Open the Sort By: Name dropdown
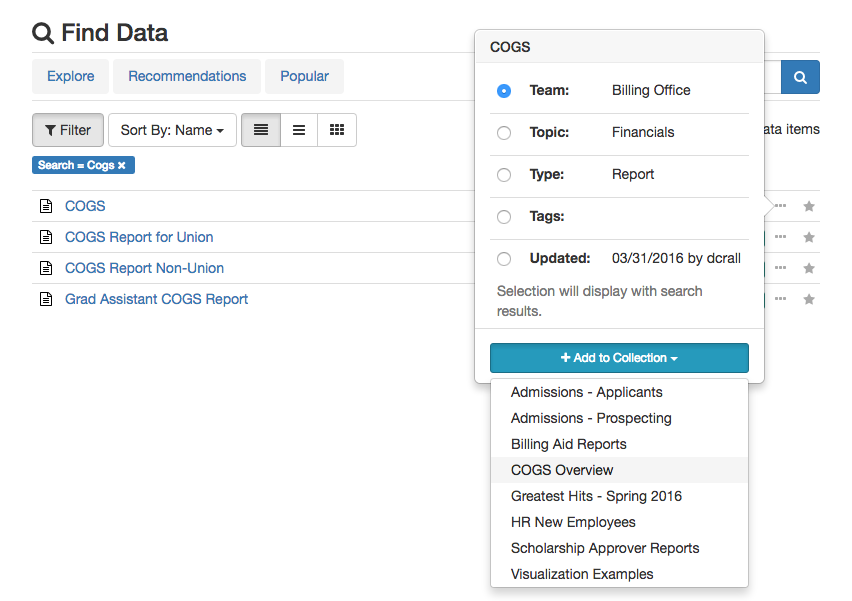The height and width of the screenshot is (601, 852). click(172, 130)
